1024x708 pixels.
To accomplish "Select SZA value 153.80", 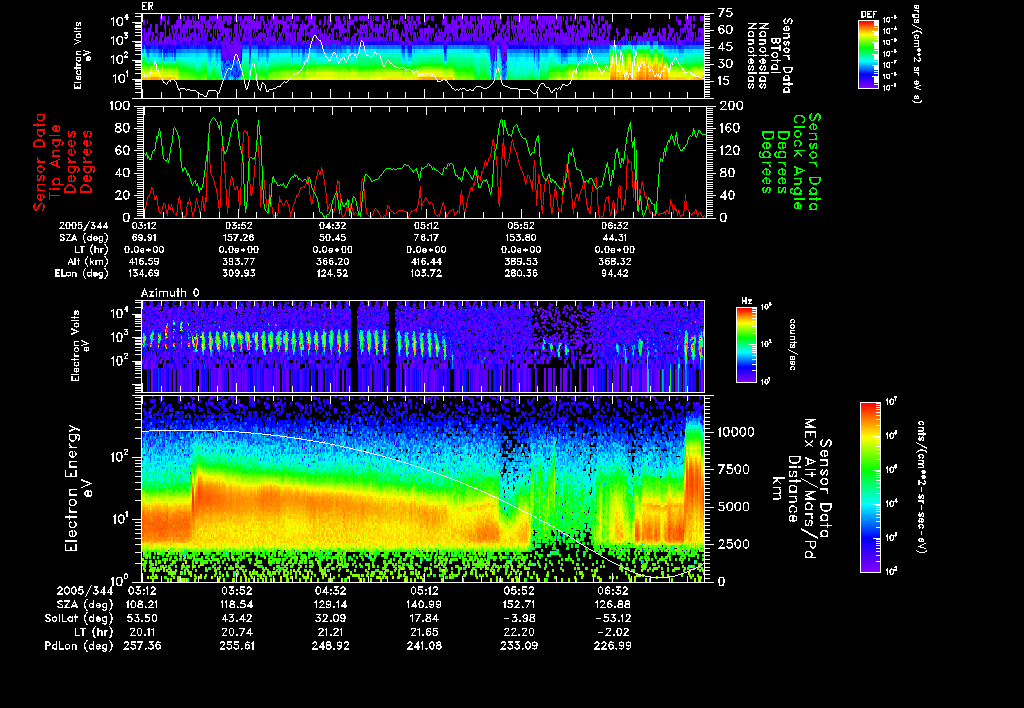I will (x=520, y=238).
